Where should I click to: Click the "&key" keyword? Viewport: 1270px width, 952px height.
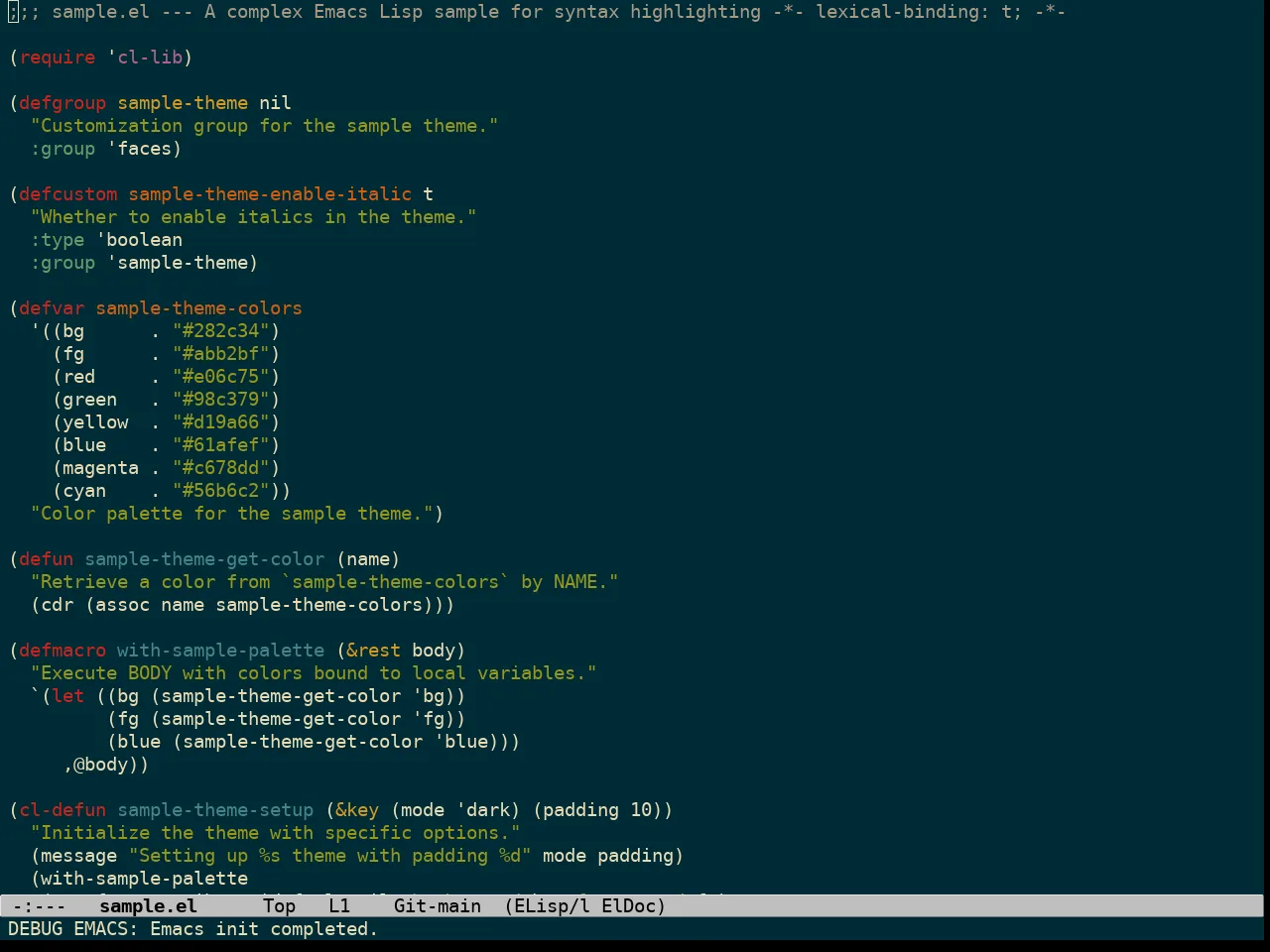coord(357,810)
